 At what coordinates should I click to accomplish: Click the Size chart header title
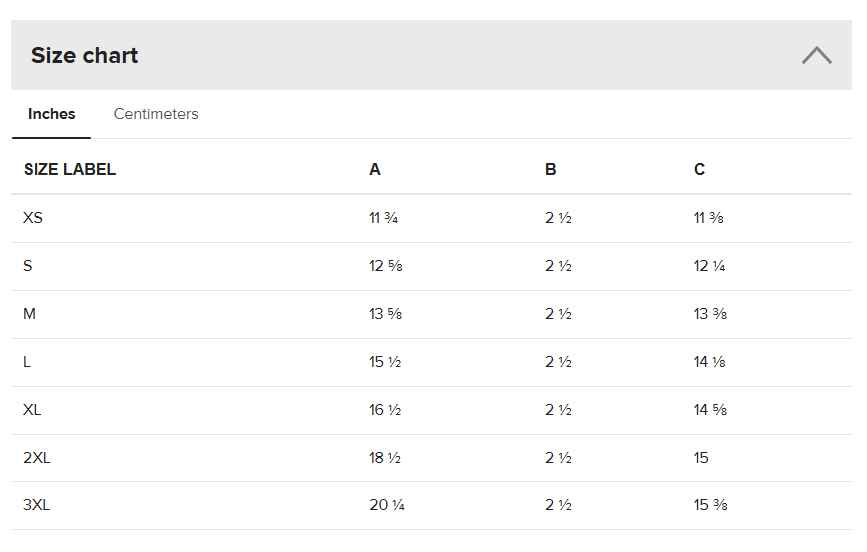coord(84,55)
